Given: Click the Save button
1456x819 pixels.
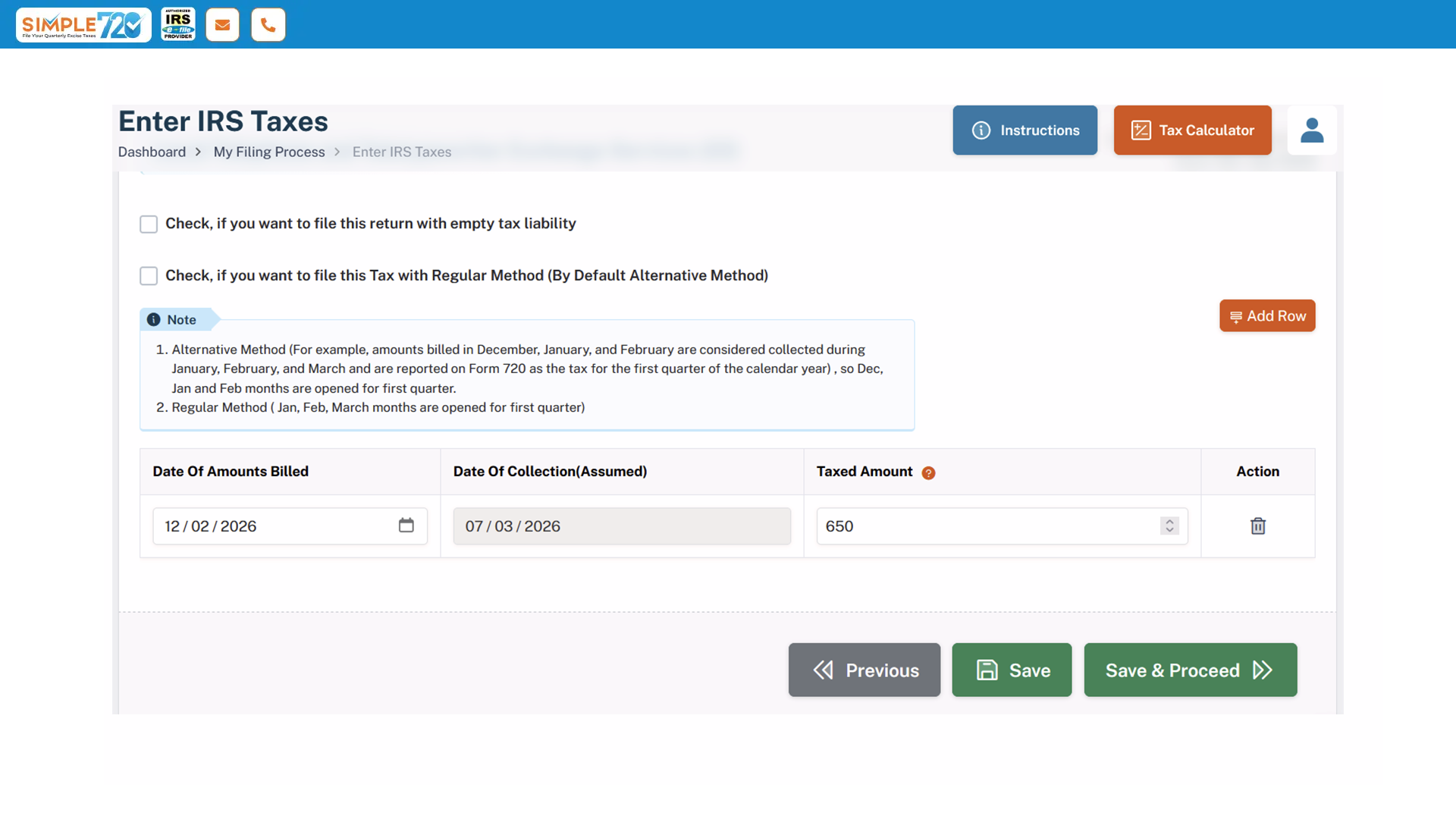Looking at the screenshot, I should [1012, 670].
